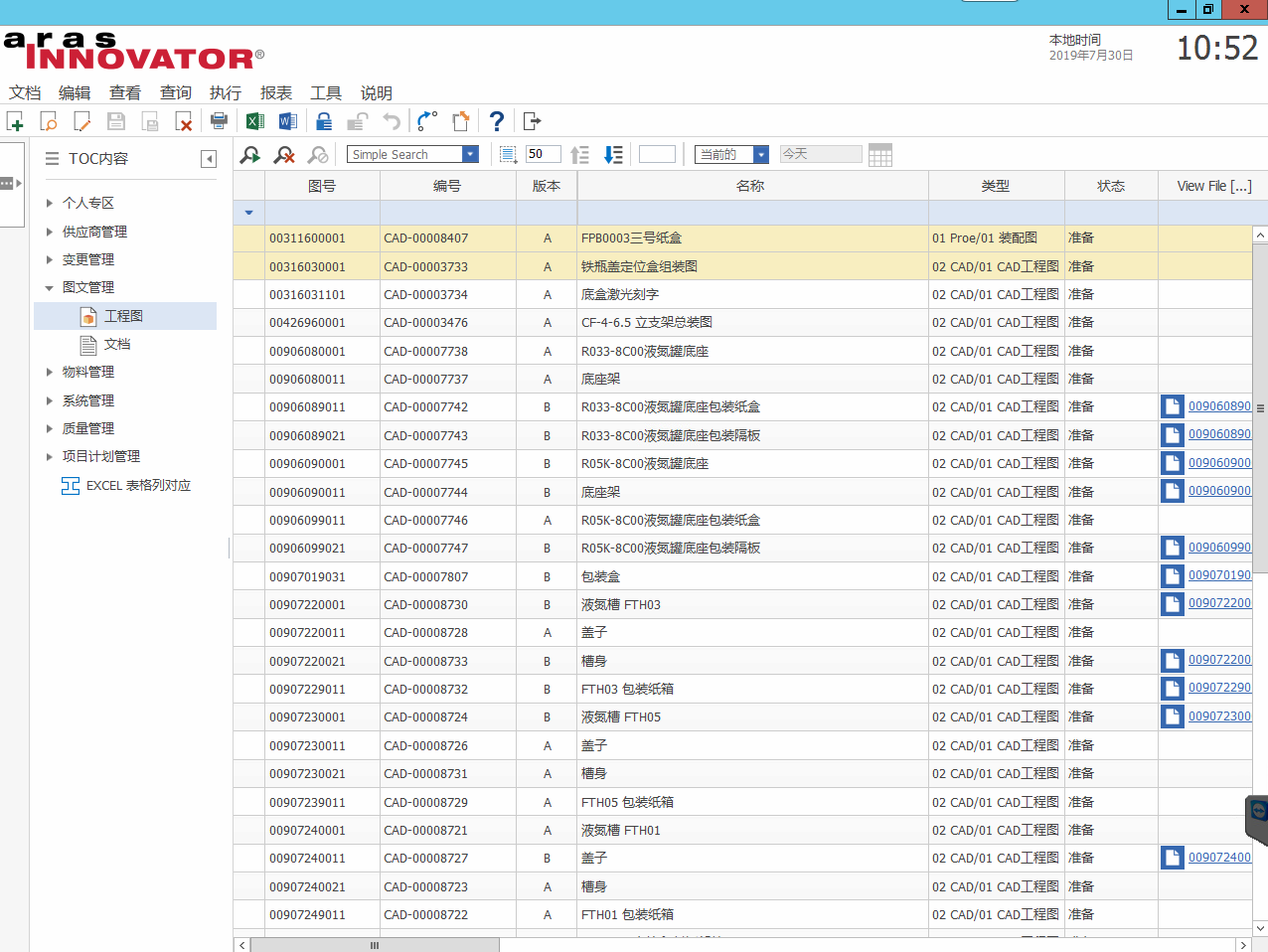Click the create new item icon
The image size is (1268, 952).
15,121
